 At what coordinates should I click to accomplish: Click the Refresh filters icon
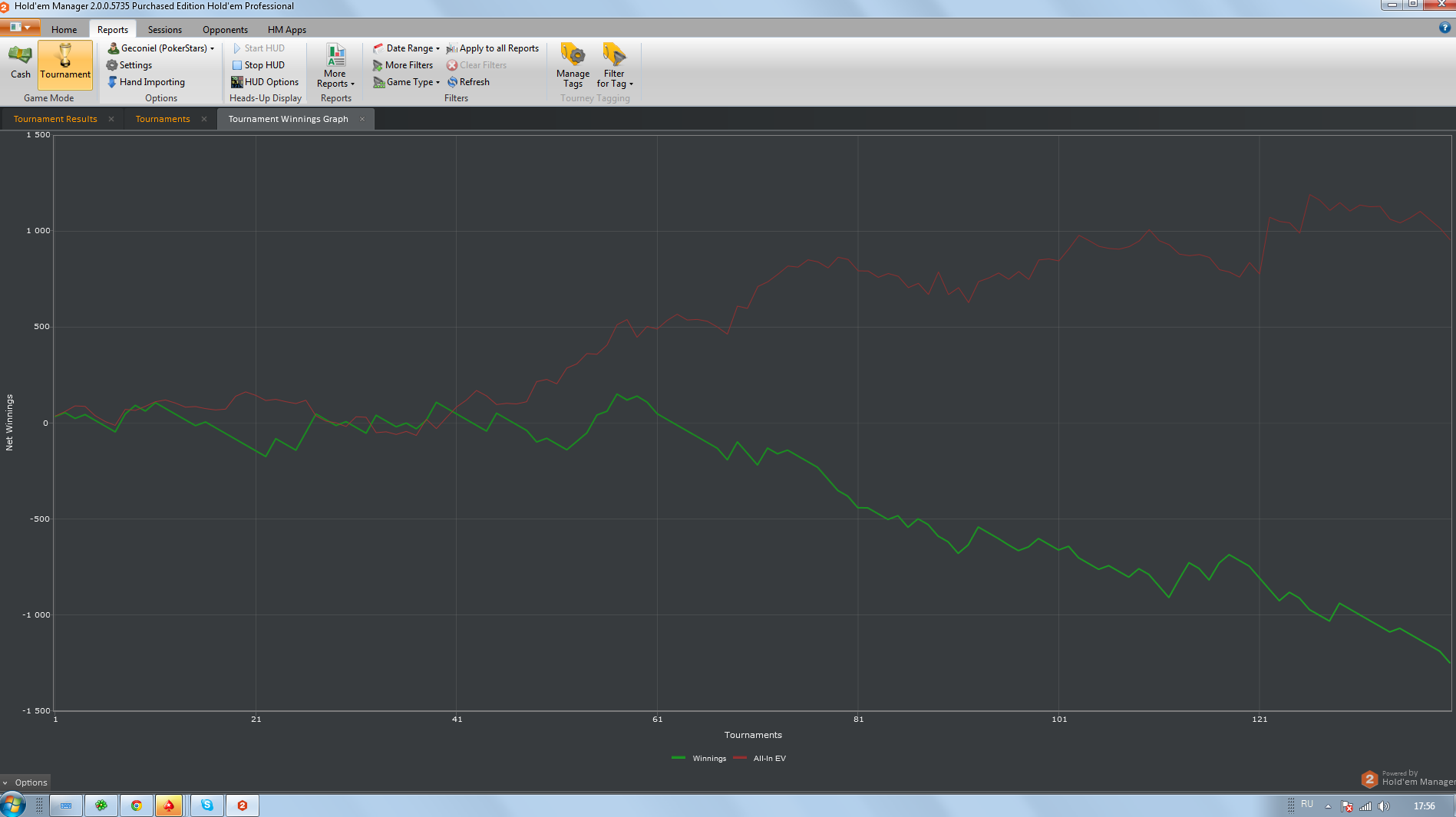coord(453,82)
